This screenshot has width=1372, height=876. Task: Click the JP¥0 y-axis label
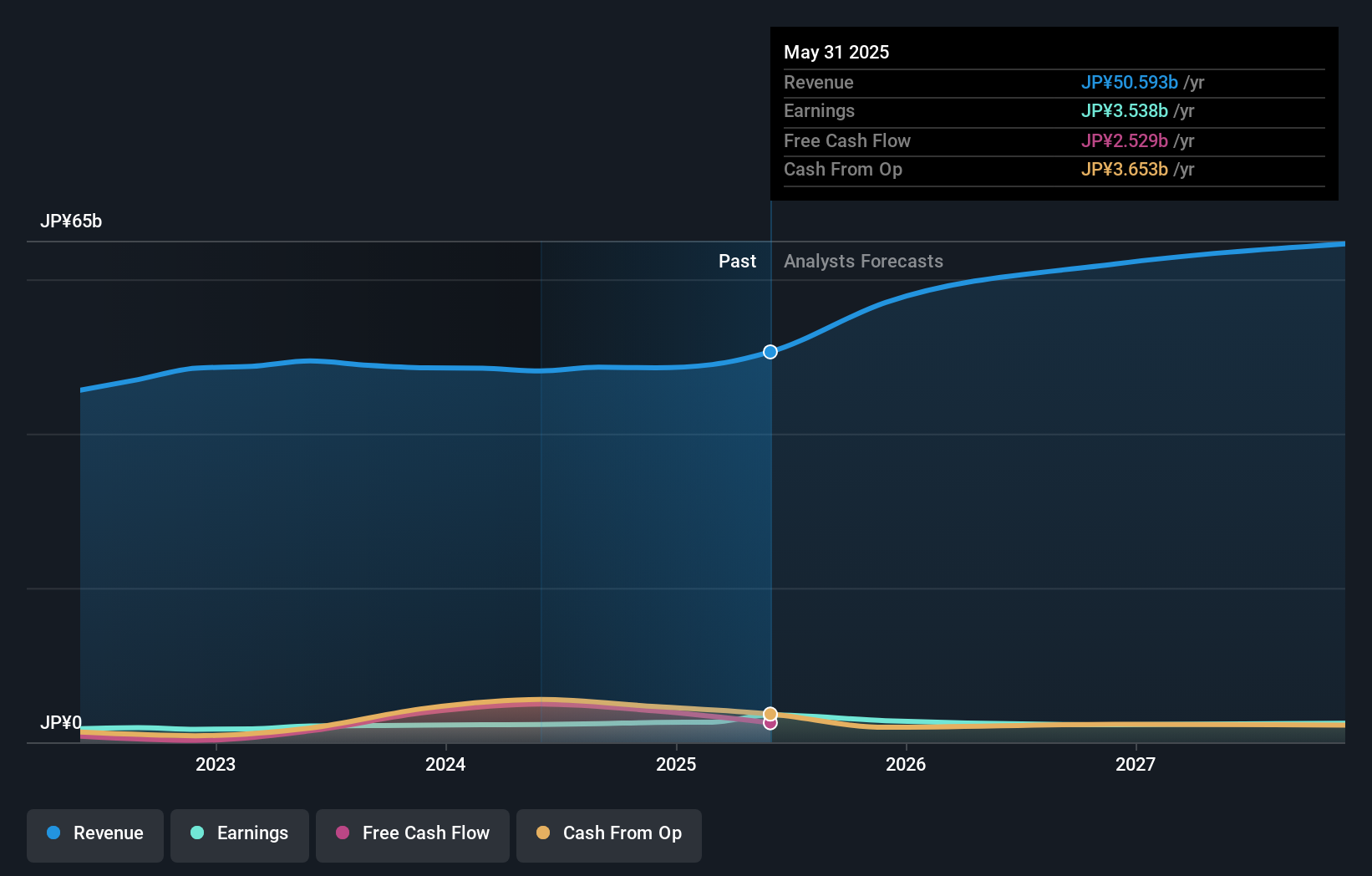click(61, 722)
